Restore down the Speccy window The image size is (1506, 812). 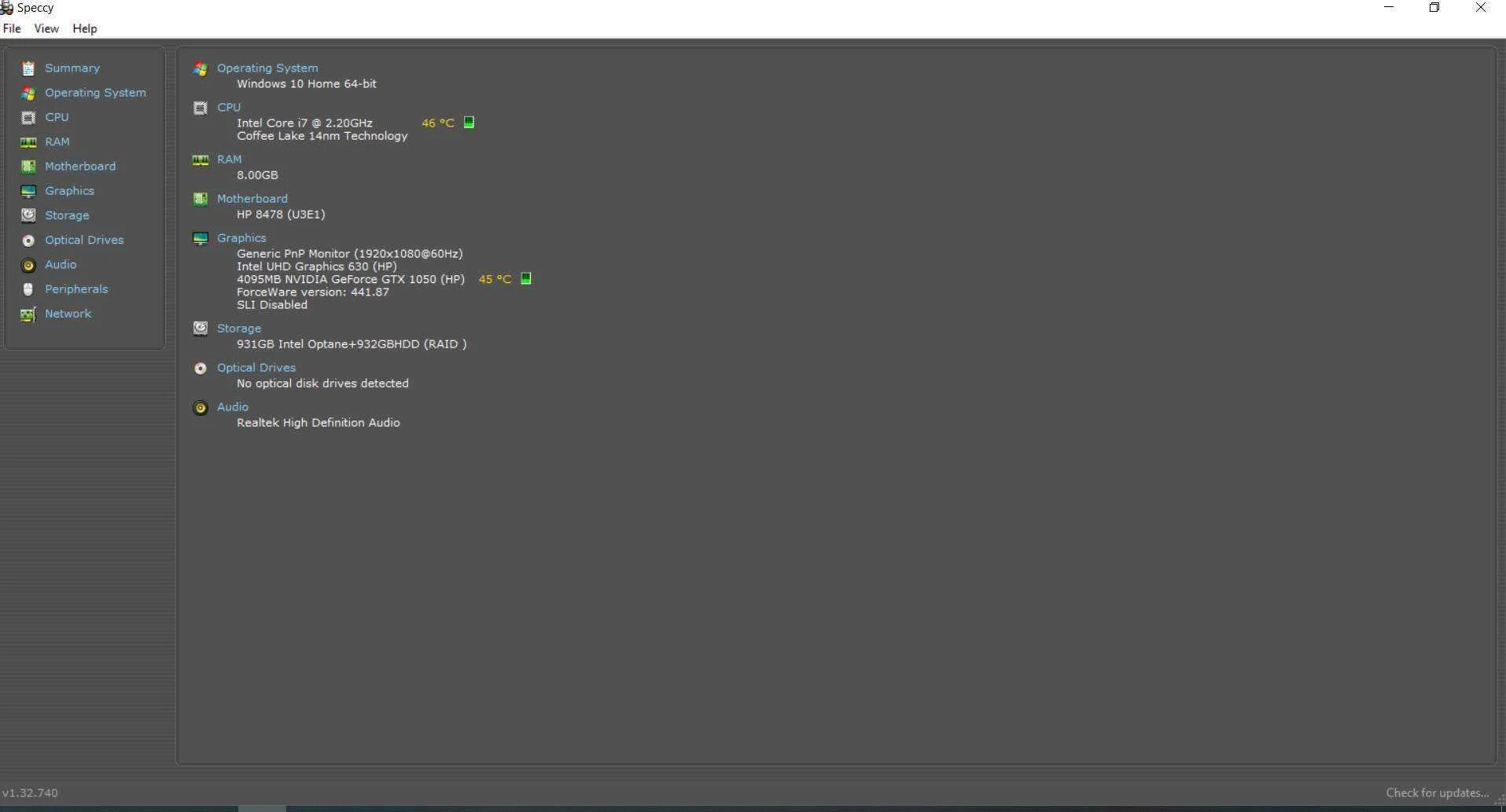[1434, 8]
